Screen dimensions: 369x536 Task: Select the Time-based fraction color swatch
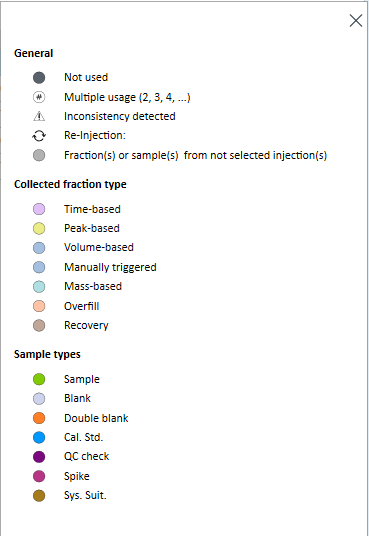(39, 209)
